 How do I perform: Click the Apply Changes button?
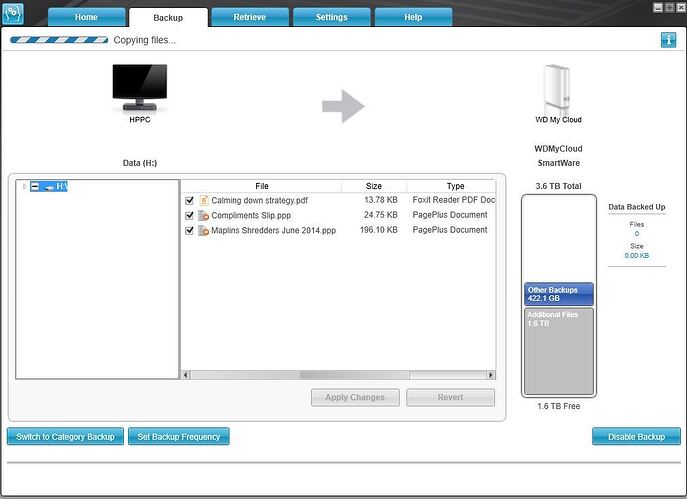355,397
